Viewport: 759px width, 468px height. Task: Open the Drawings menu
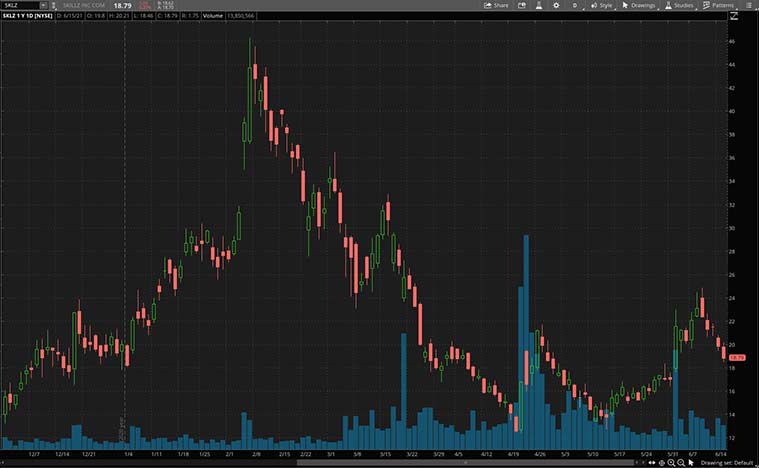[639, 5]
